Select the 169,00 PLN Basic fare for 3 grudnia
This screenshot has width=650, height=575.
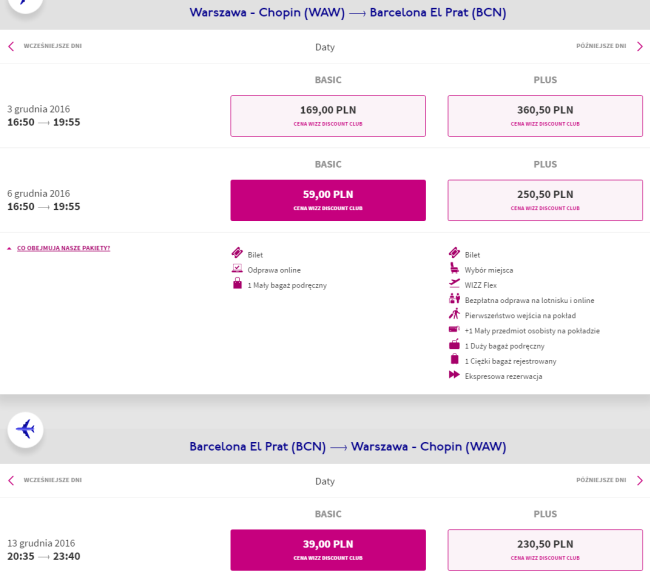(328, 116)
